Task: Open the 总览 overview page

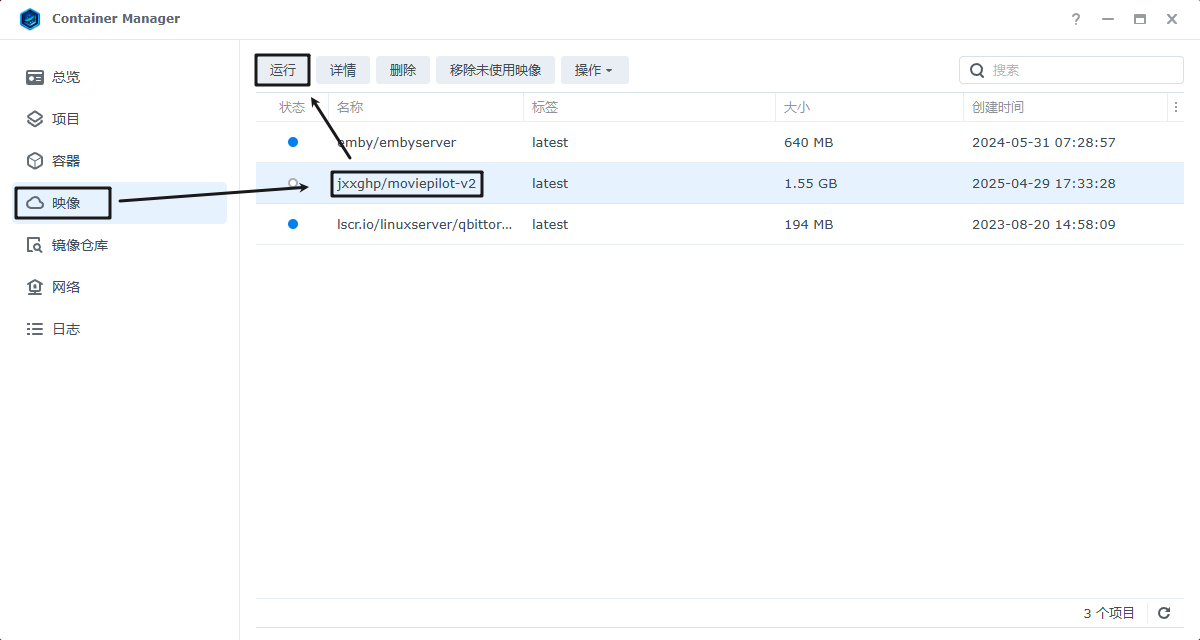Action: (x=120, y=77)
